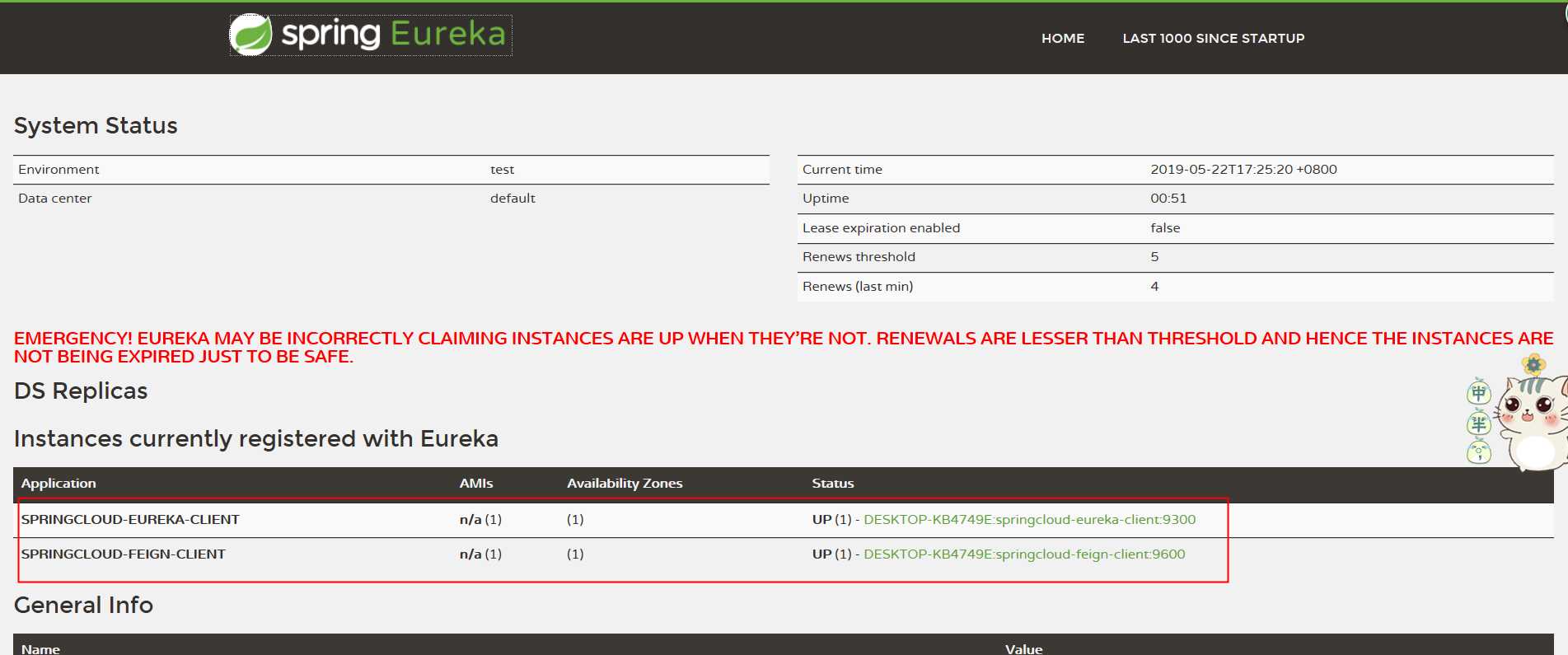
Task: Click the Name column header in General Info
Action: click(40, 648)
